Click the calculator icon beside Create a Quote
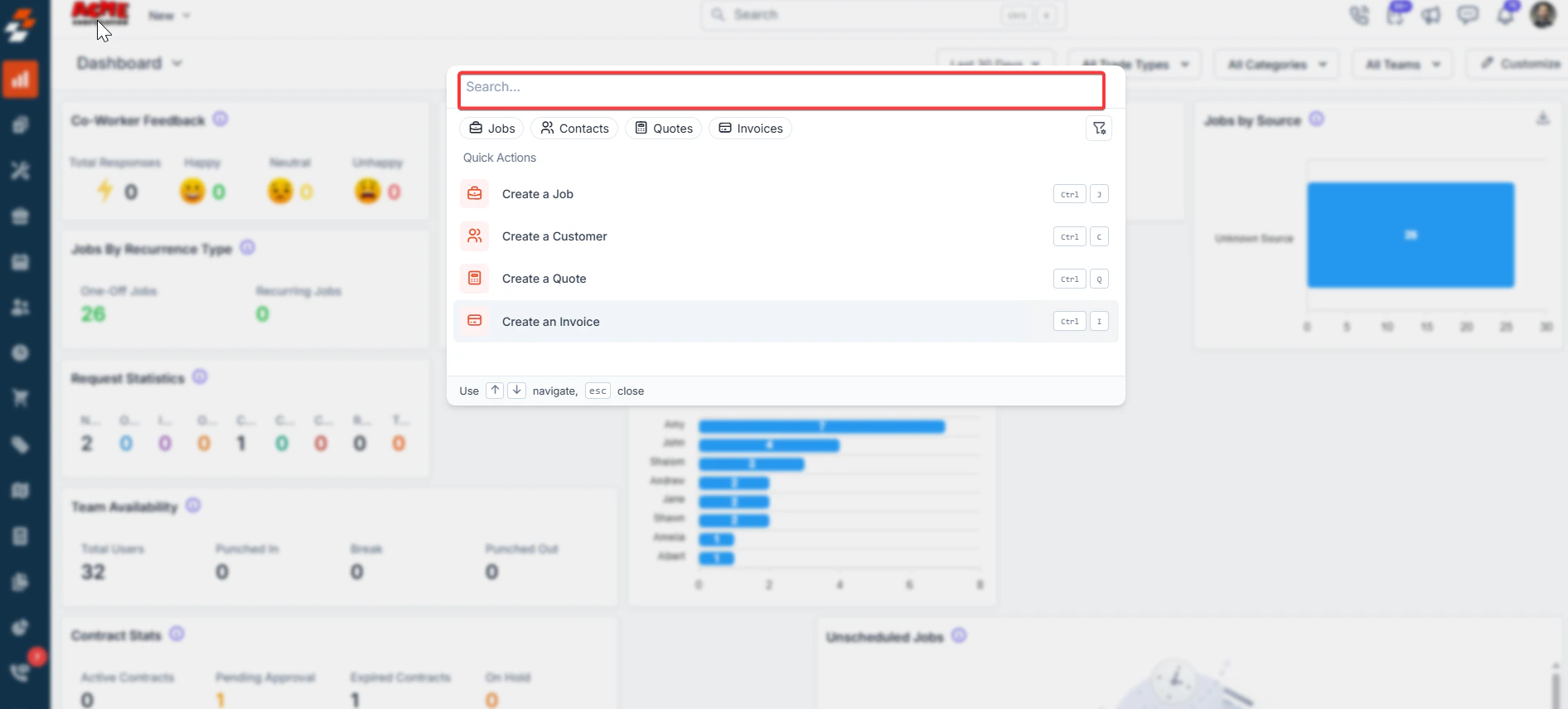This screenshot has height=709, width=1568. 475,279
